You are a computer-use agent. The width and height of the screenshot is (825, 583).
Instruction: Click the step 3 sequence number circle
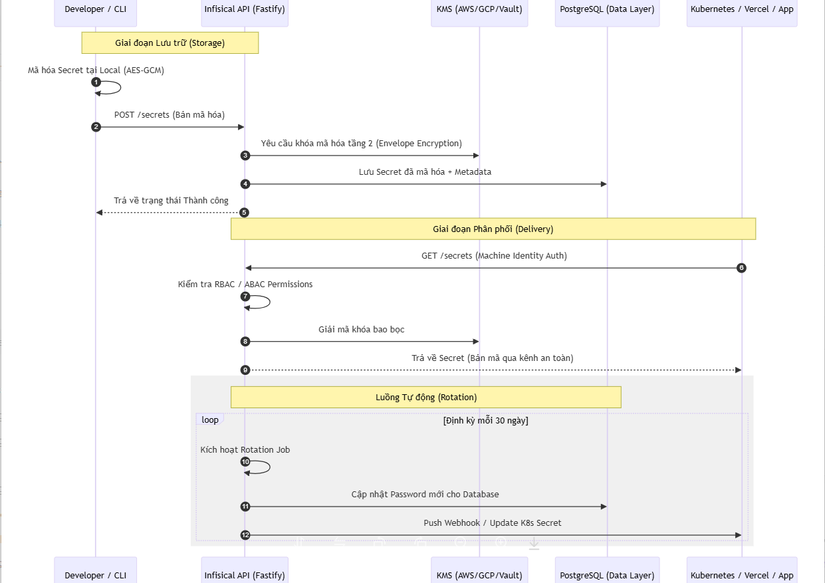pos(245,156)
